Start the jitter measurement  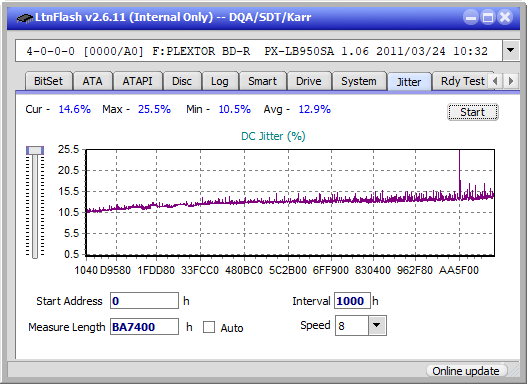tap(473, 112)
